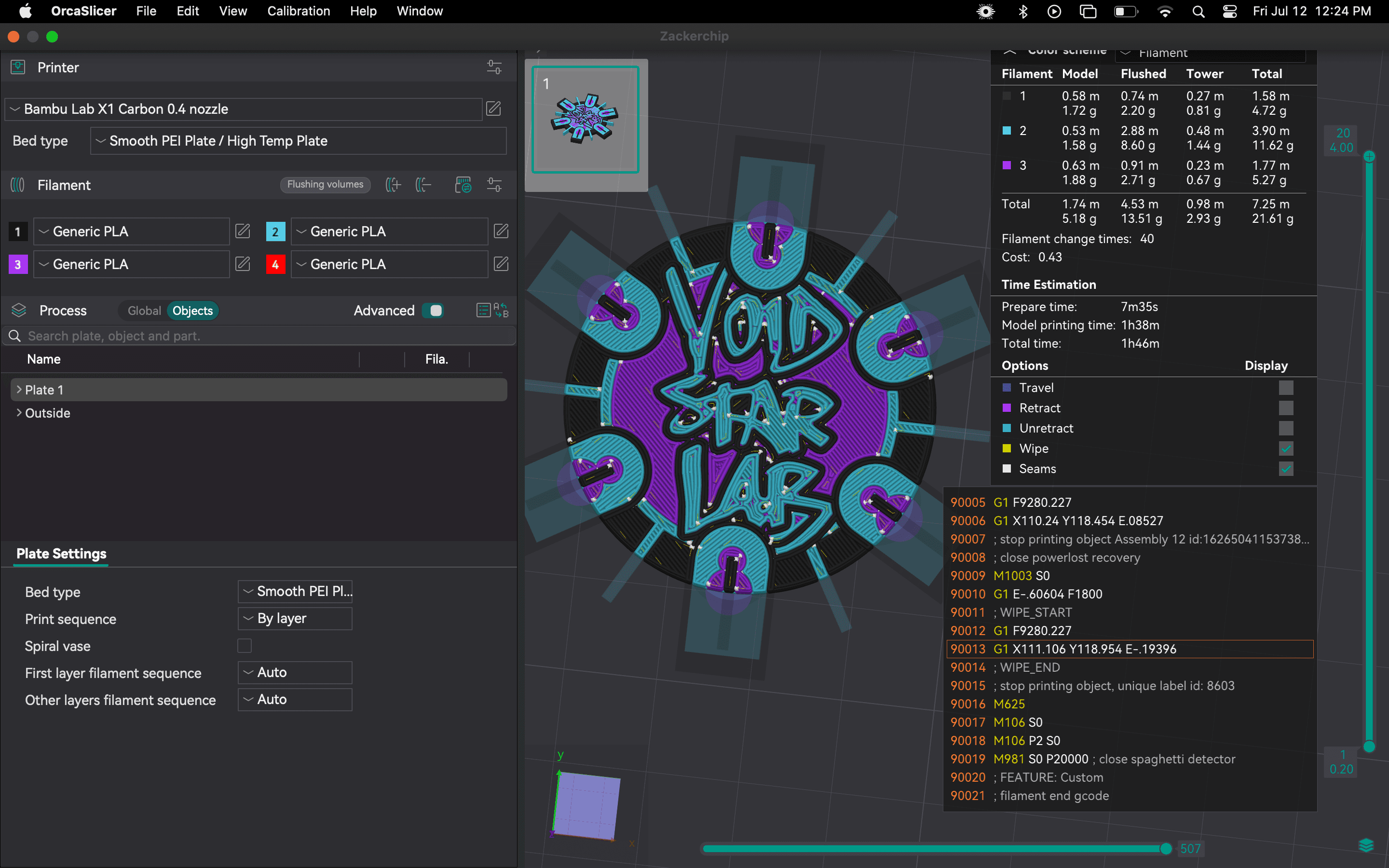
Task: Uncheck the Wipe display checkbox
Action: coord(1286,448)
